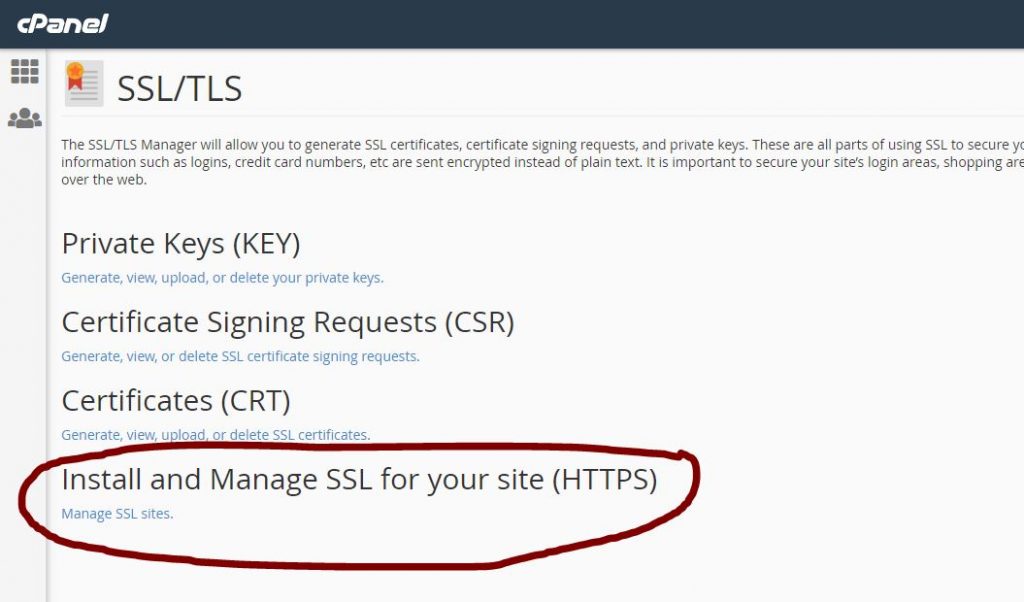Click the Install and Manage SSL heading
The width and height of the screenshot is (1024, 602).
click(x=359, y=479)
